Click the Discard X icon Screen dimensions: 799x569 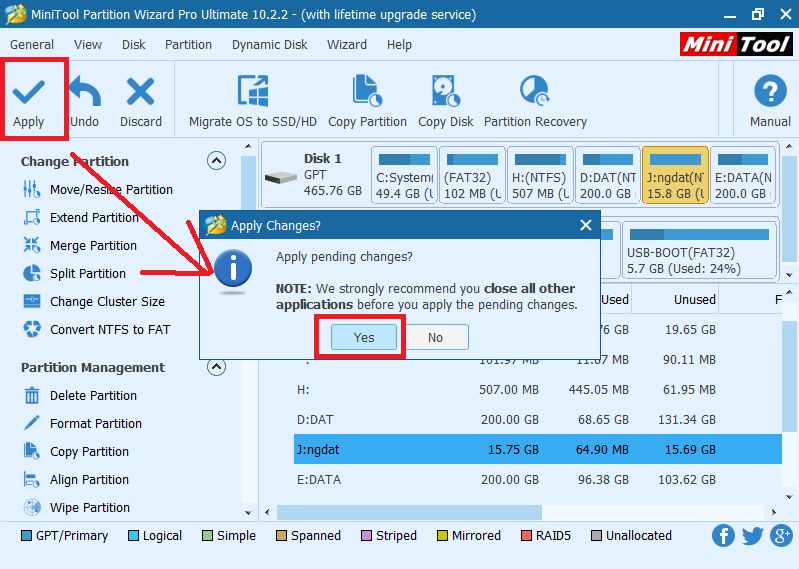141,91
